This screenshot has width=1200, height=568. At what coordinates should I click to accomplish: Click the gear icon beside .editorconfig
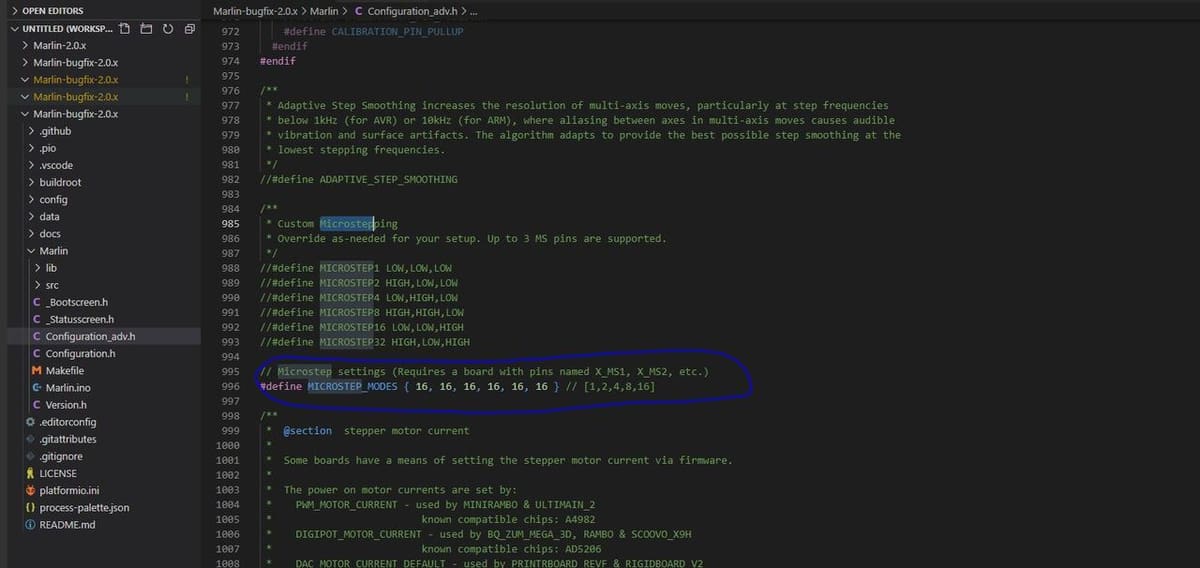[x=30, y=422]
